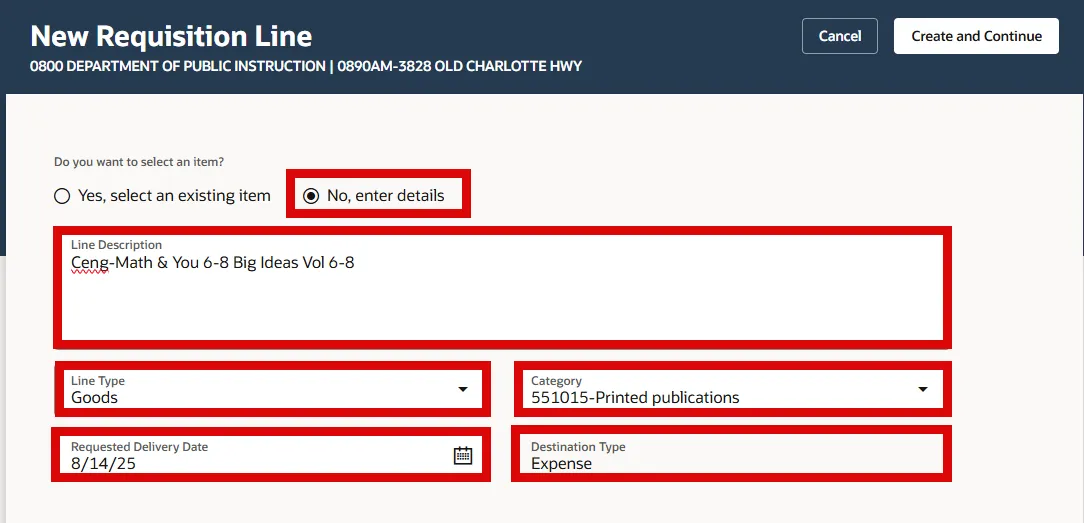Click the Destination Type field
The width and height of the screenshot is (1084, 523).
pos(730,456)
